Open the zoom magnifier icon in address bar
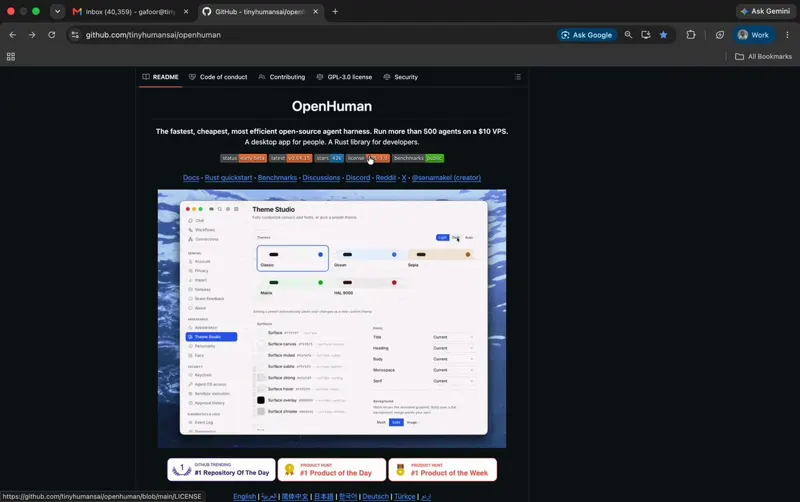Viewport: 800px width, 502px height. point(628,35)
